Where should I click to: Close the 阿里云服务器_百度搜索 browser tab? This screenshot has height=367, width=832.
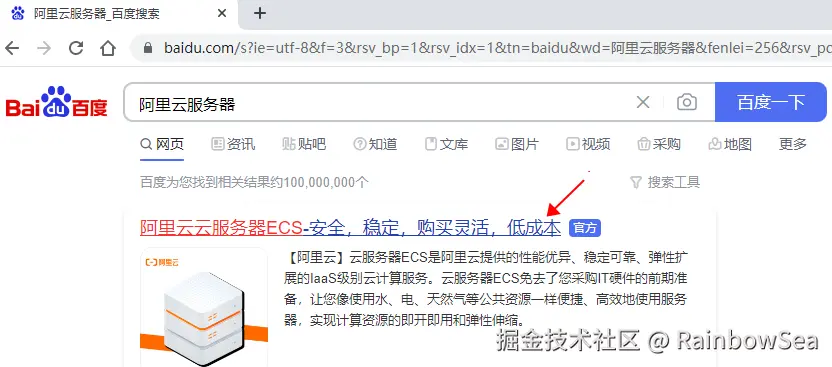(222, 13)
